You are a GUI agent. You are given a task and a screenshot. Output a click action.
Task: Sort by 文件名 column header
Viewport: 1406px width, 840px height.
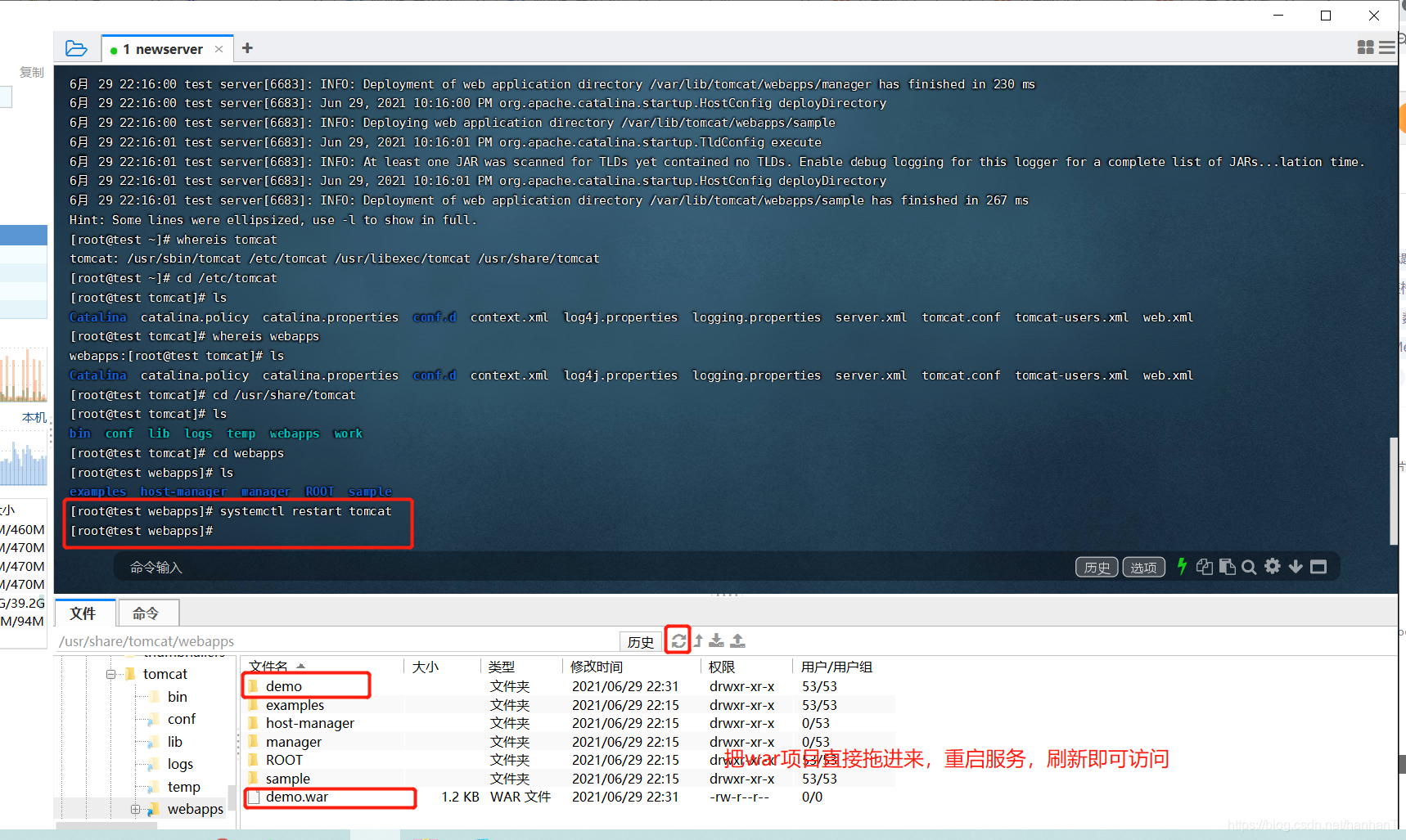[322, 667]
